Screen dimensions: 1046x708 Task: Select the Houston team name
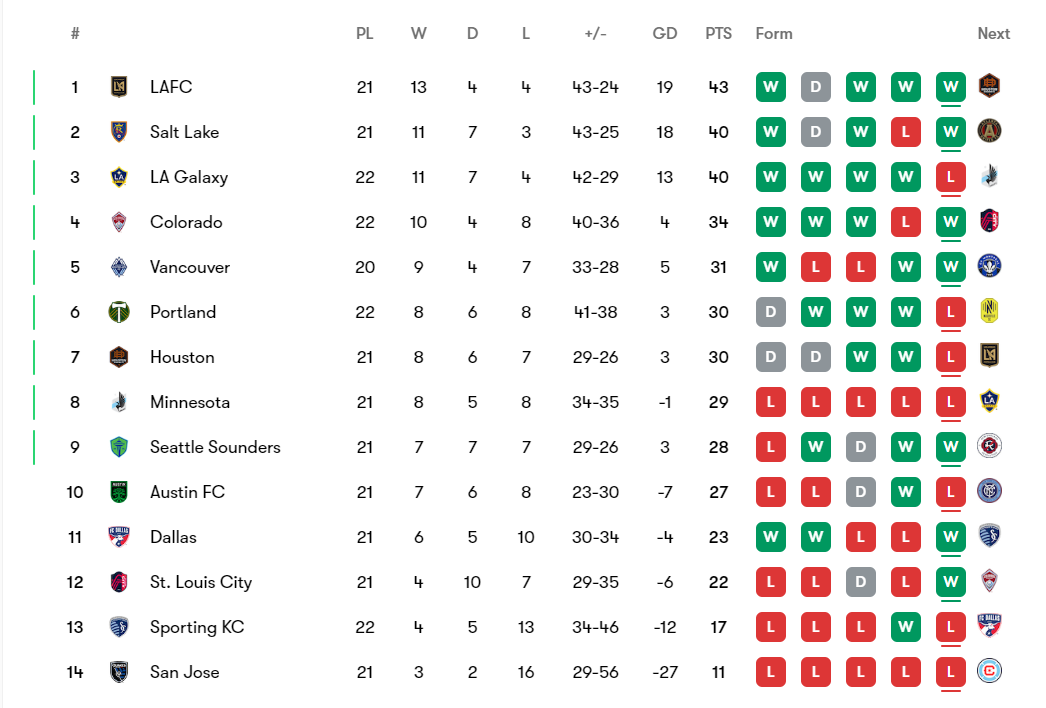182,357
